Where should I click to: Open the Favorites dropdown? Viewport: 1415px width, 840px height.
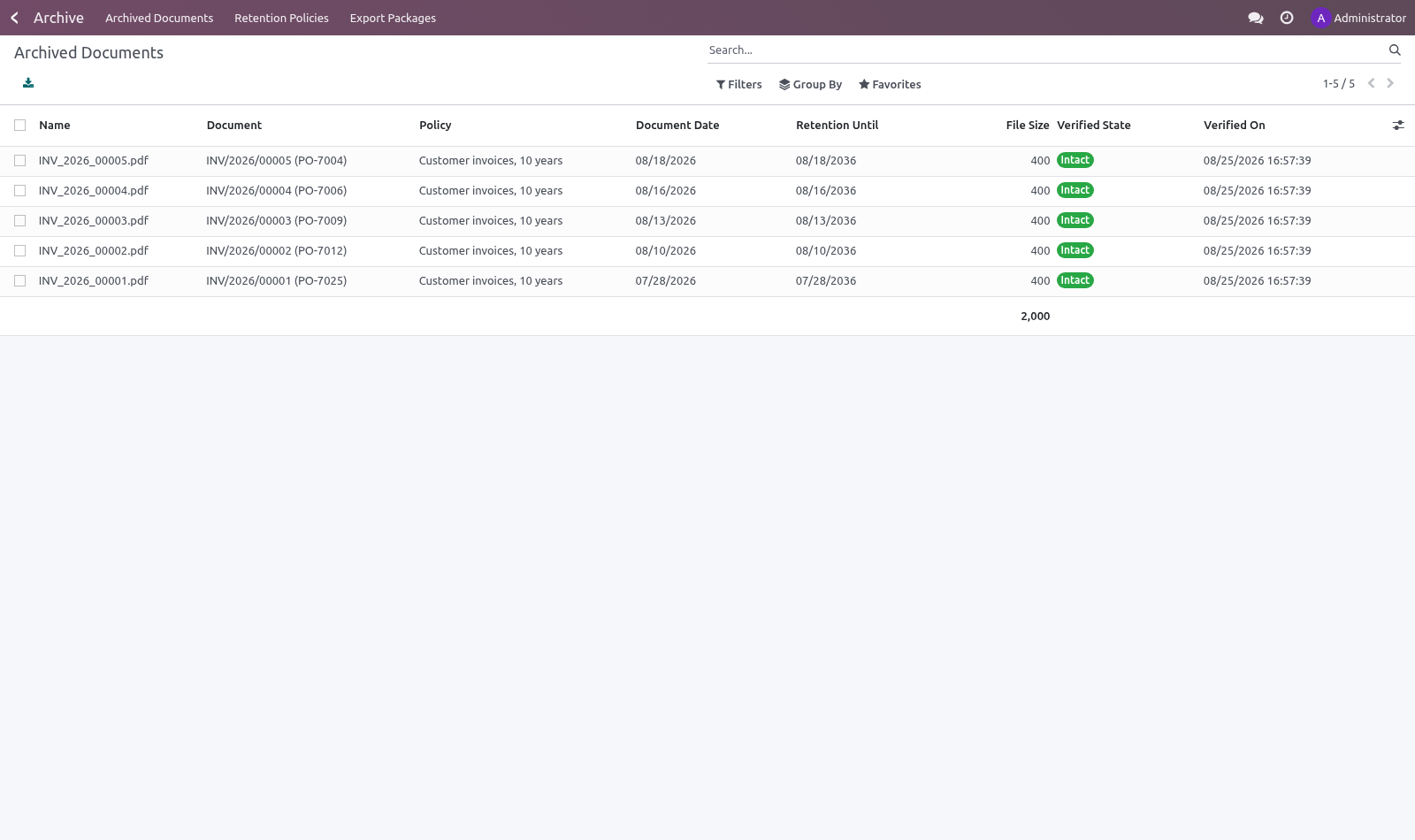(890, 85)
